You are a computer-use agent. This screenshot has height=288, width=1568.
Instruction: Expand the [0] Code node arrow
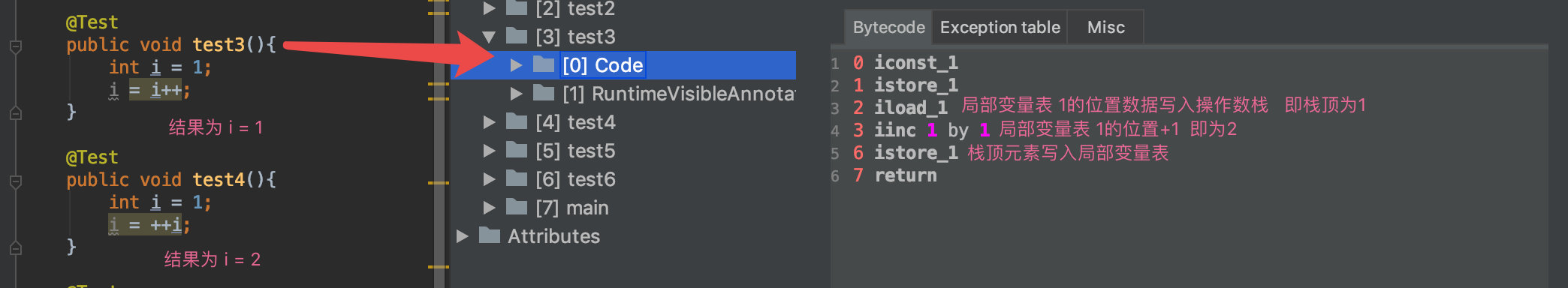[516, 65]
